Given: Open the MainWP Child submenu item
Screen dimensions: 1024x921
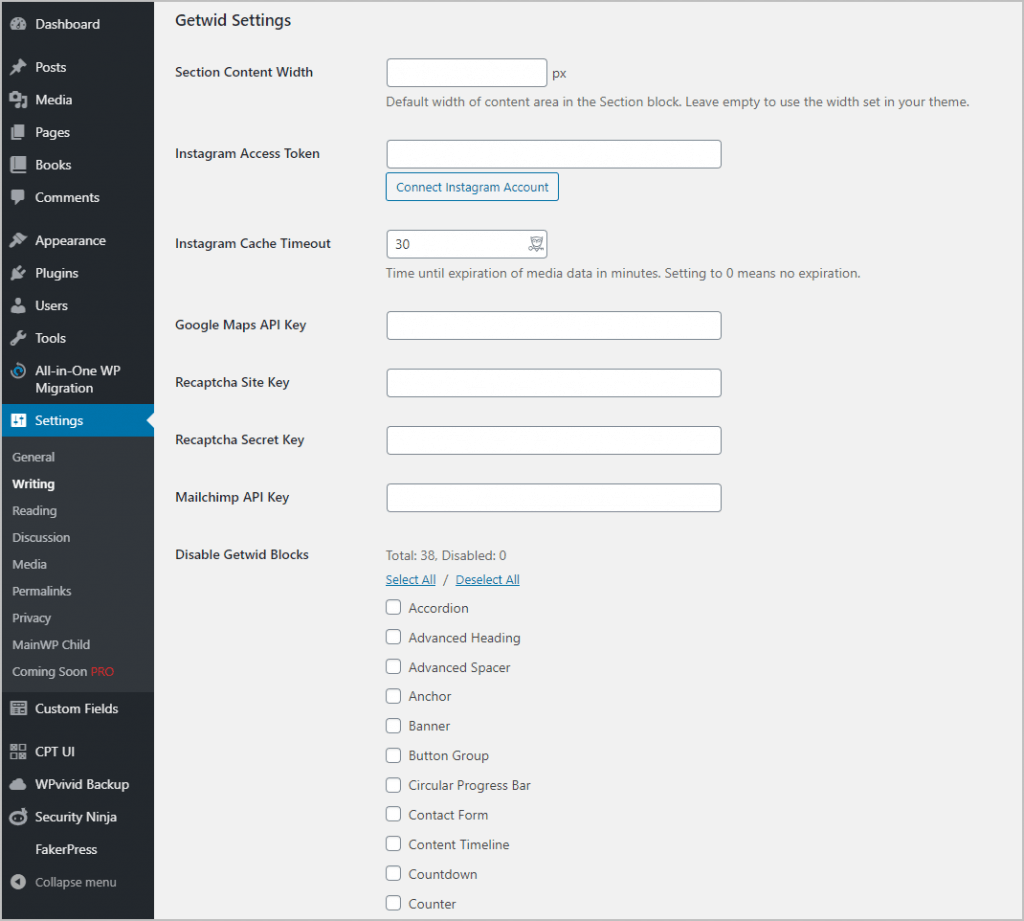Looking at the screenshot, I should [x=51, y=645].
